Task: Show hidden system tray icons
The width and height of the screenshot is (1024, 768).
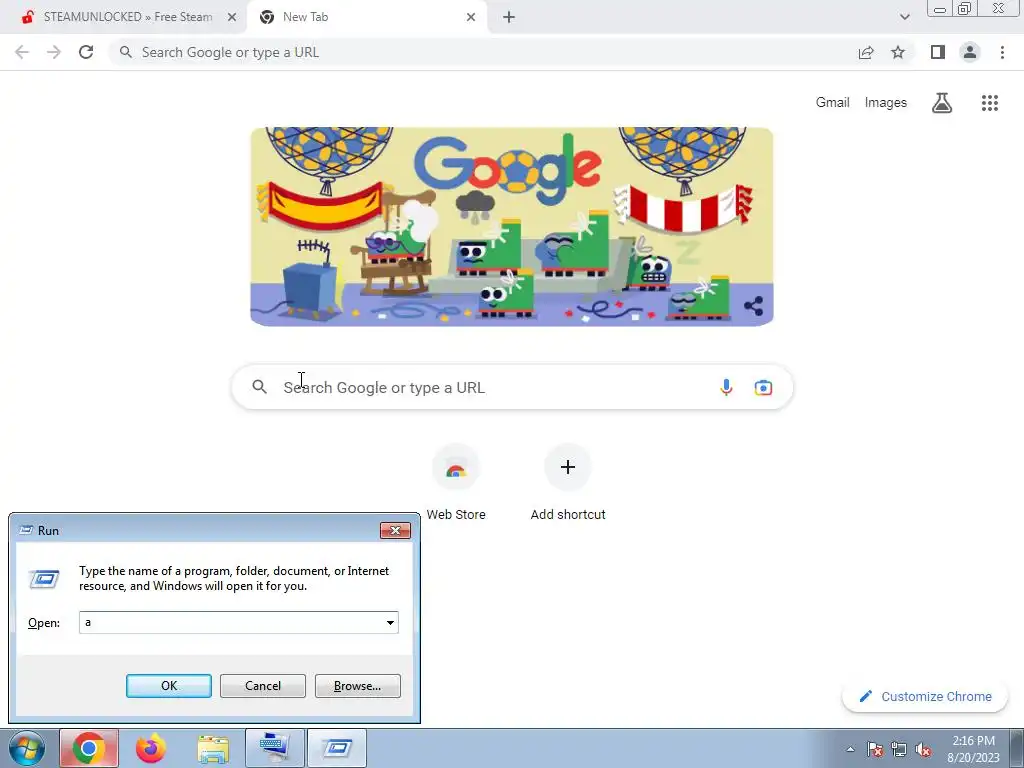Action: tap(850, 749)
